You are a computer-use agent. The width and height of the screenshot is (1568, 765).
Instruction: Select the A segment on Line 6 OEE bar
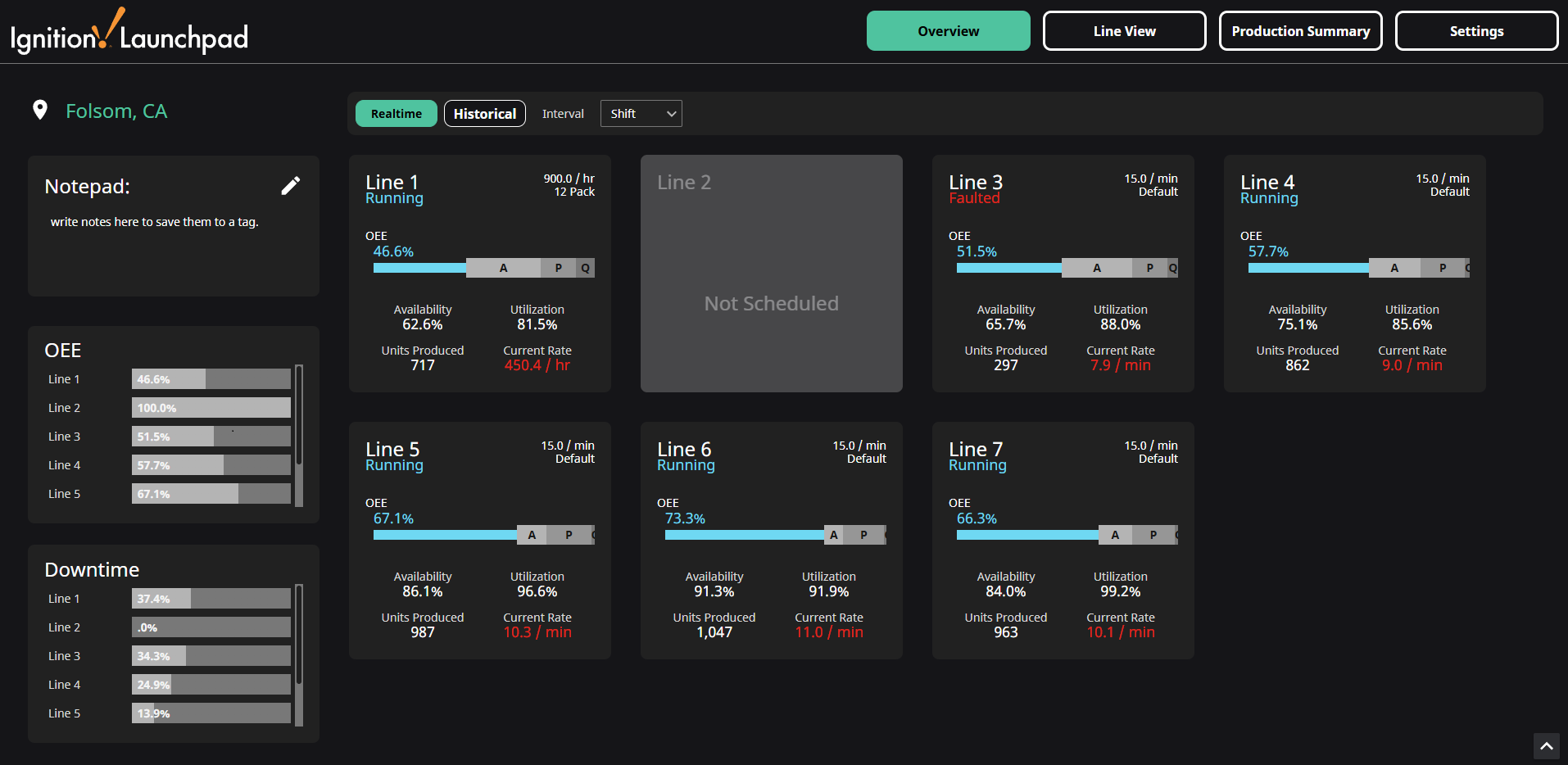[x=833, y=535]
